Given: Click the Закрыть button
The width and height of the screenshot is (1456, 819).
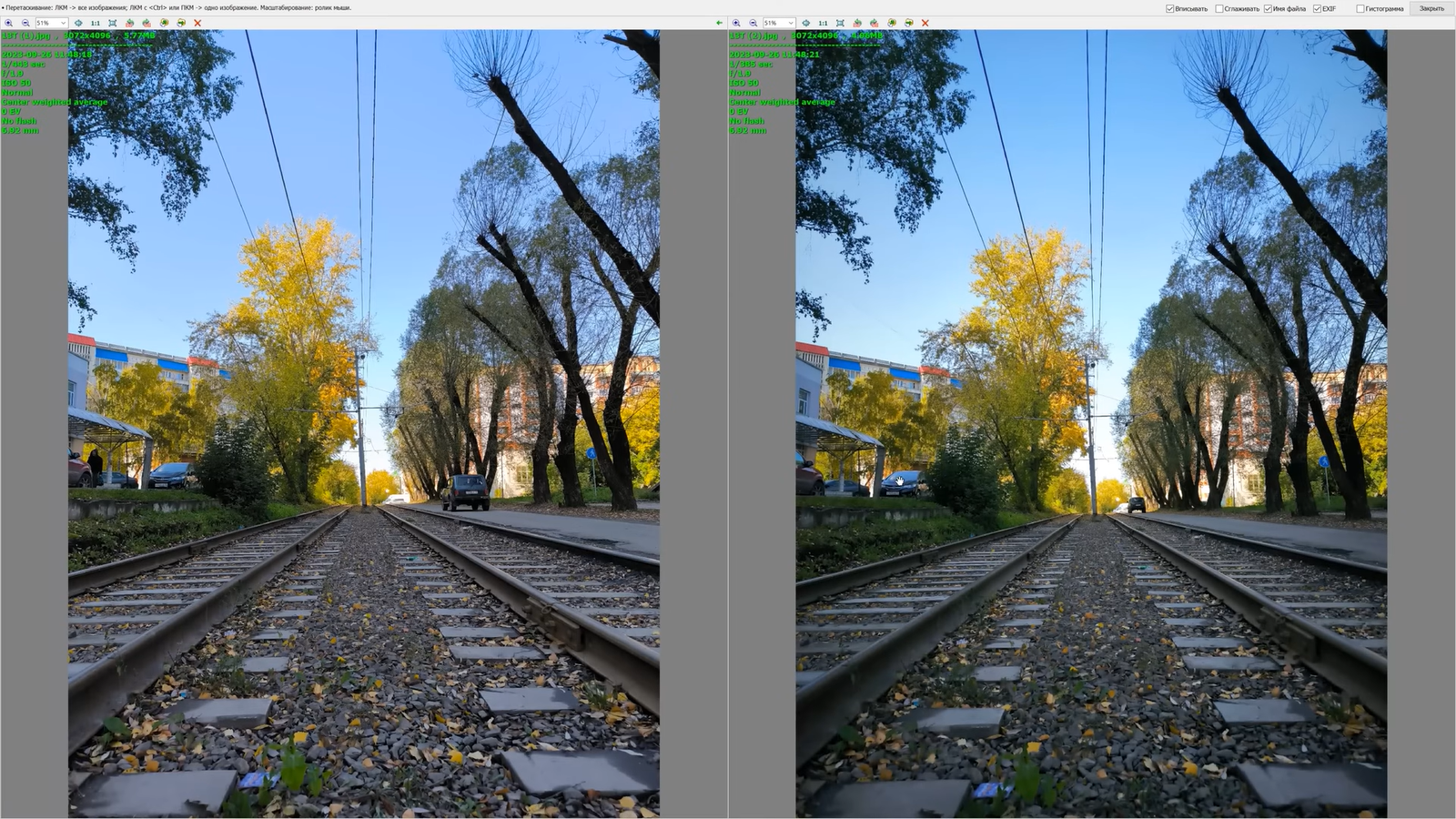Looking at the screenshot, I should [1431, 8].
